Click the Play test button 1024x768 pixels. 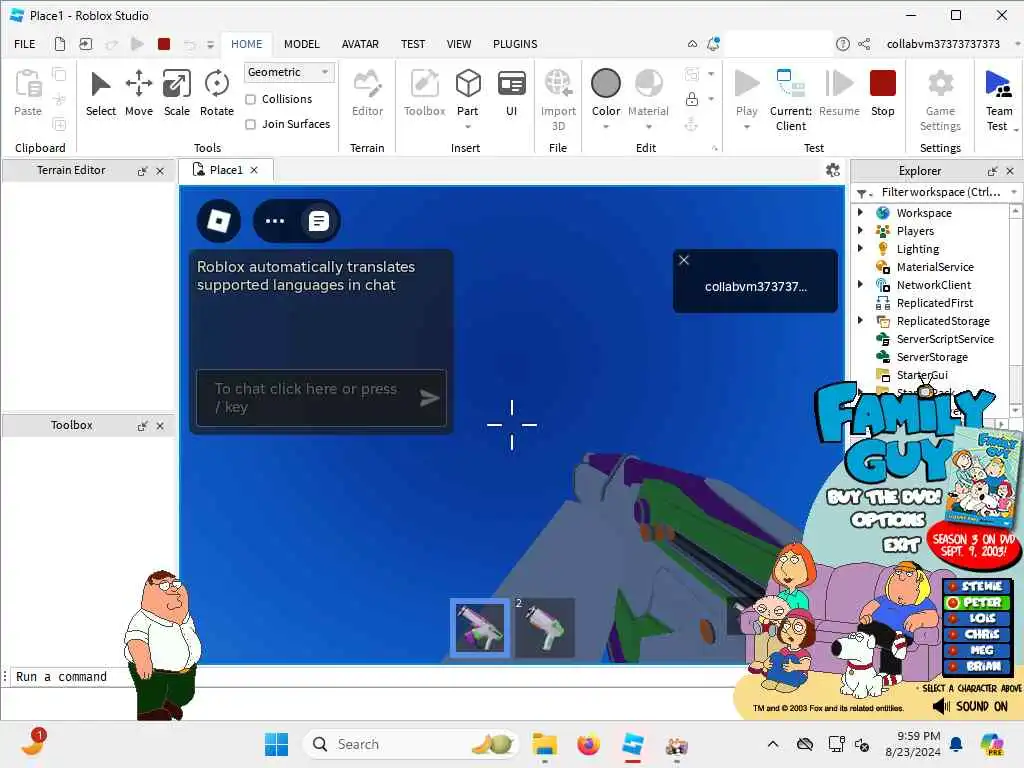746,93
